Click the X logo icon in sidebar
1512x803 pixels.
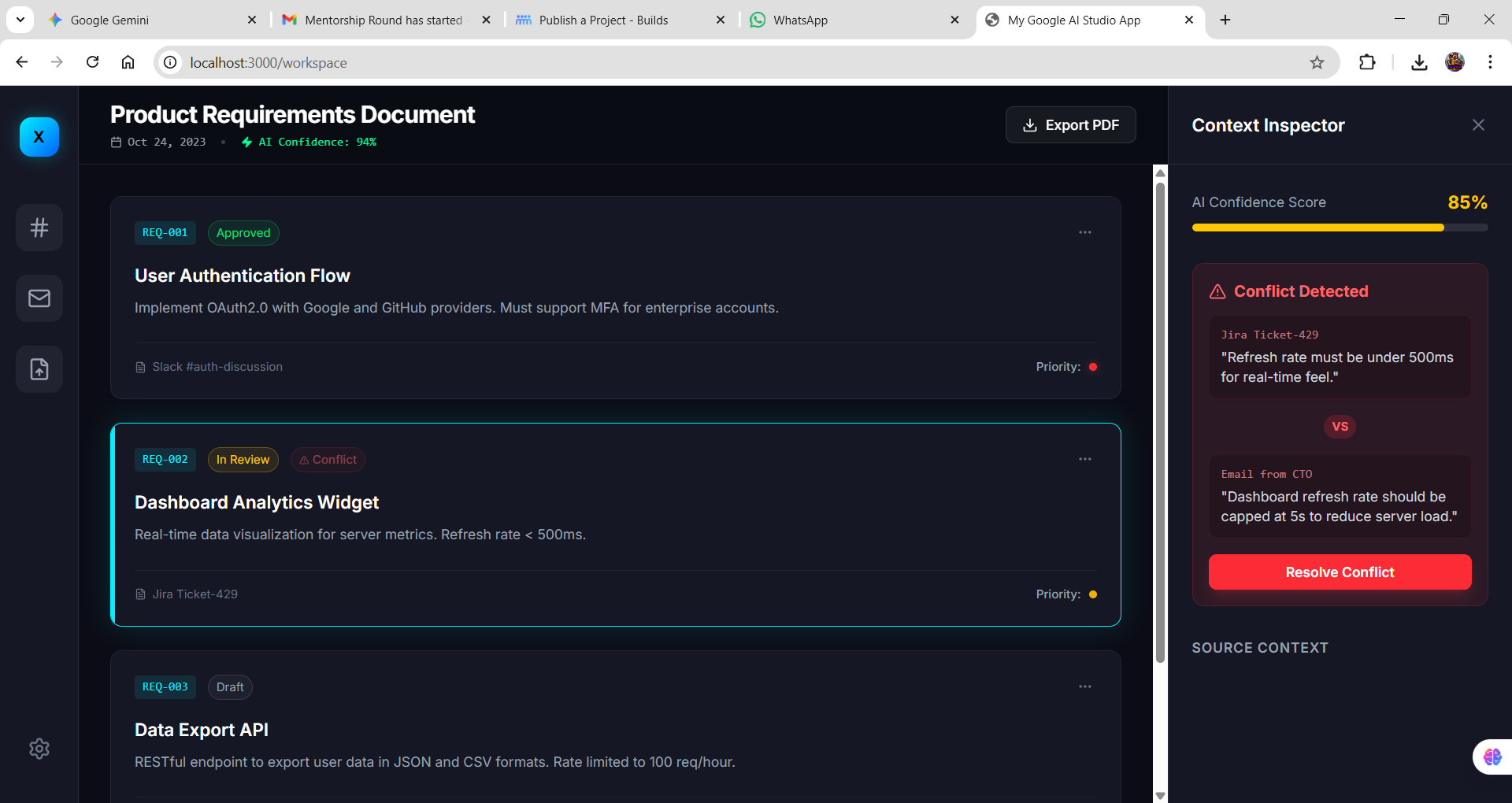click(39, 137)
